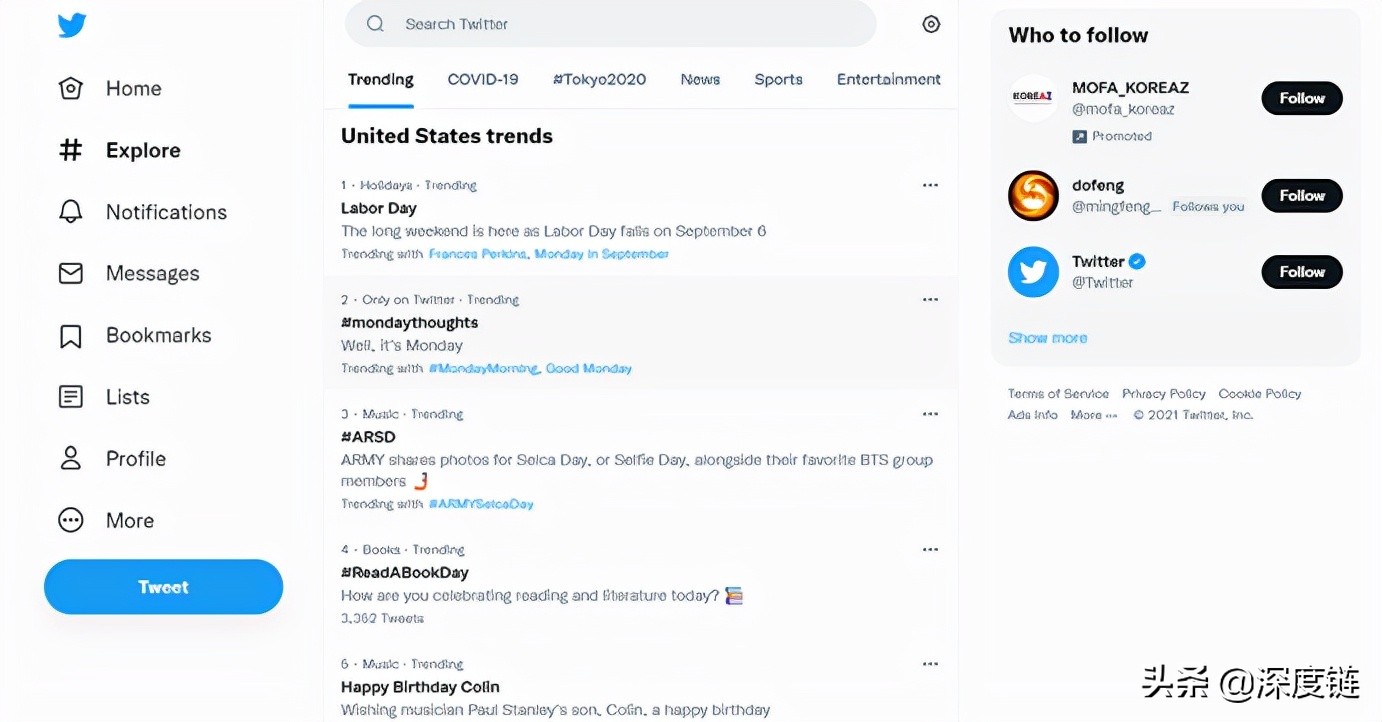1382x722 pixels.
Task: Switch to the News tab
Action: pyautogui.click(x=700, y=79)
